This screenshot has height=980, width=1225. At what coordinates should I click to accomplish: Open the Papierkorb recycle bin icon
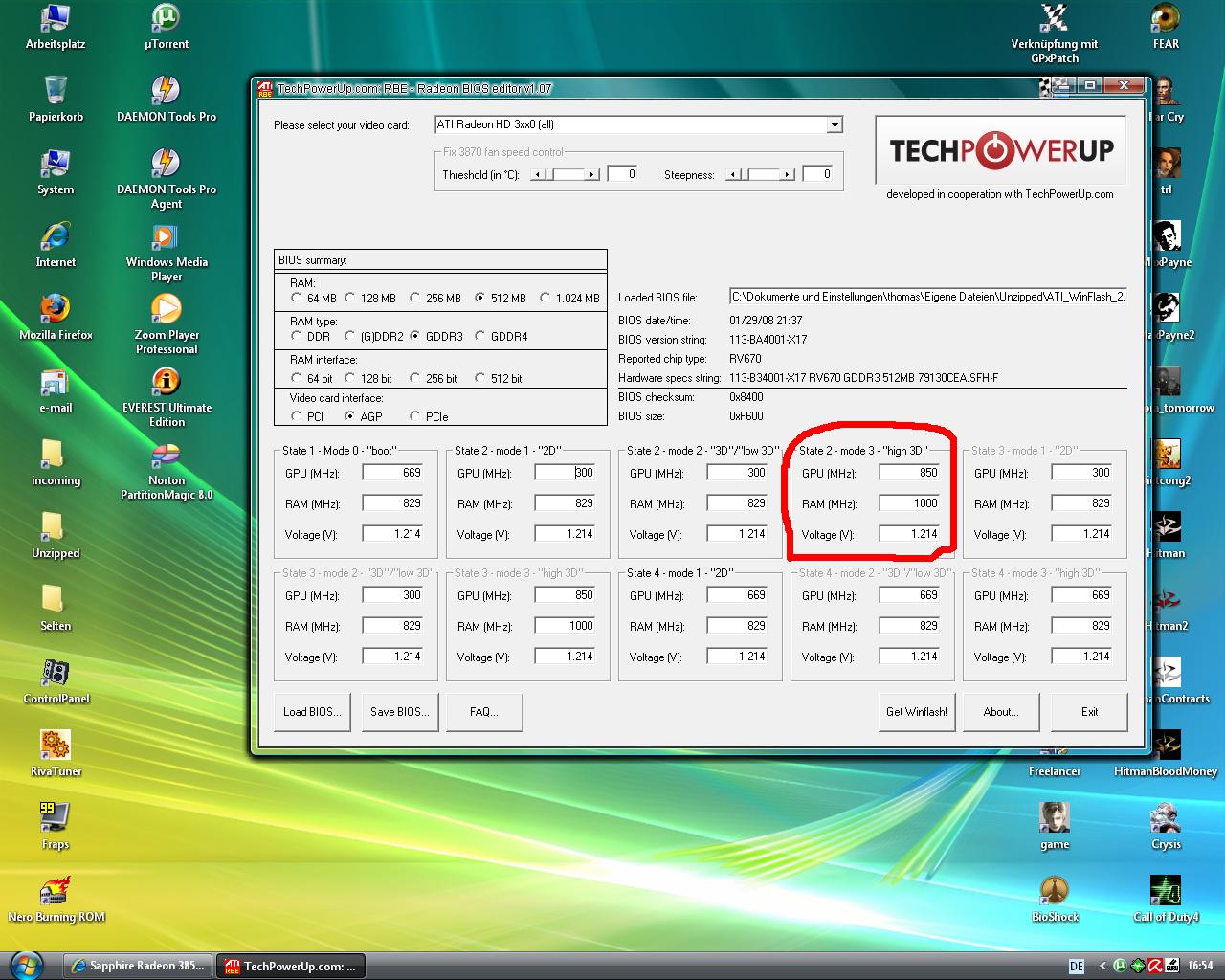56,100
